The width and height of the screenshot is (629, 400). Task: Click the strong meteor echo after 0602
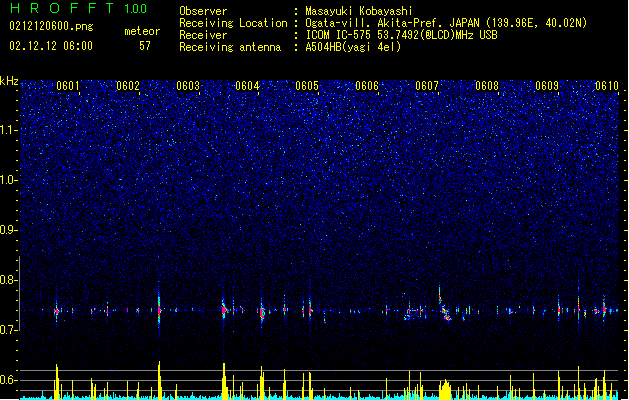[159, 310]
